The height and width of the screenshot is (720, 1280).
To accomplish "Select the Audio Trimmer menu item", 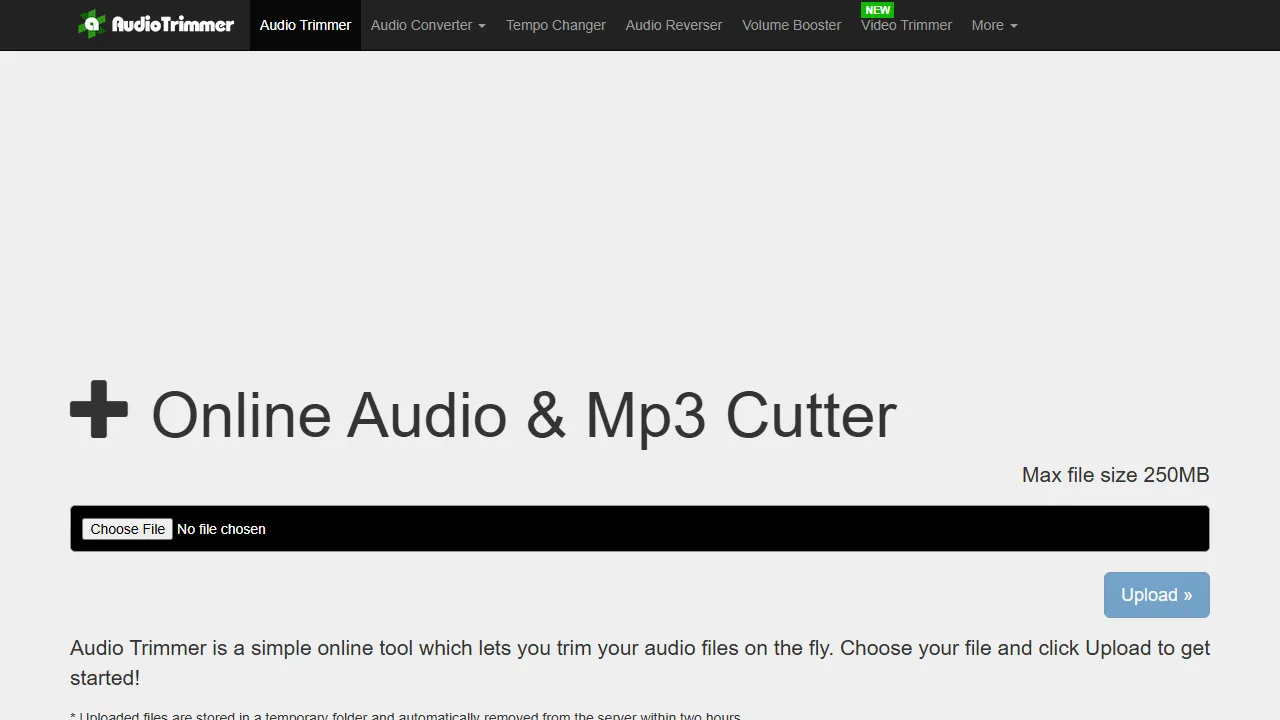I will [305, 25].
